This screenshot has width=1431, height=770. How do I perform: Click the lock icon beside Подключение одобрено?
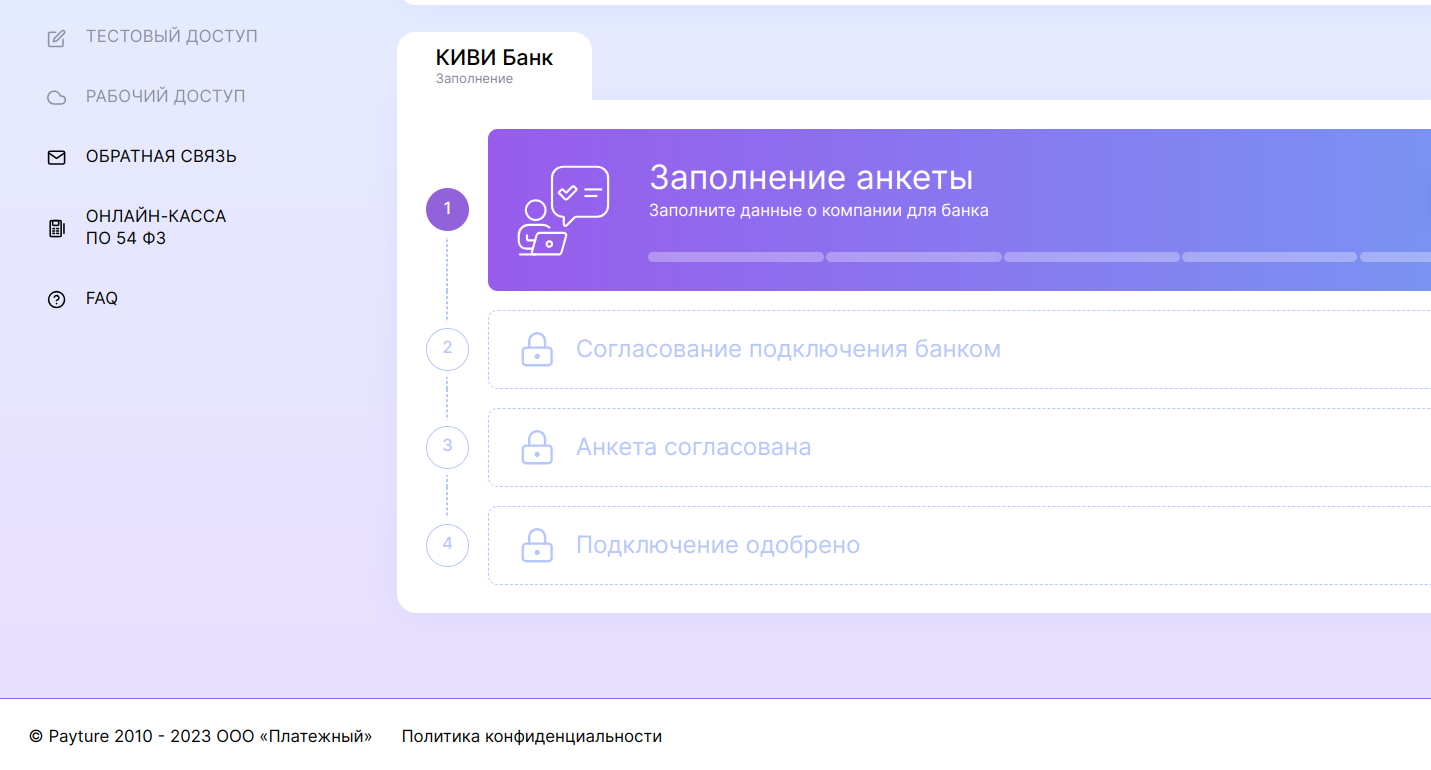coord(537,545)
